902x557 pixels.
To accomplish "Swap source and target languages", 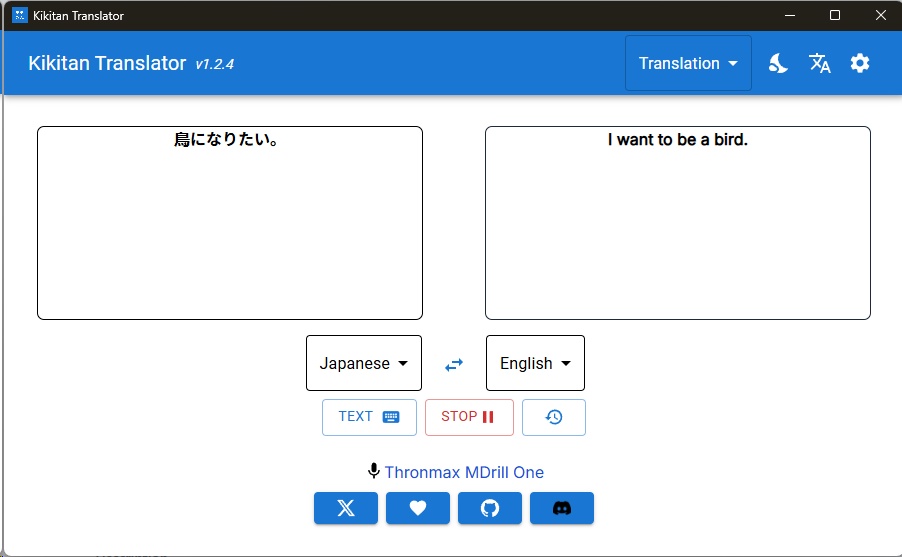I will click(x=454, y=364).
